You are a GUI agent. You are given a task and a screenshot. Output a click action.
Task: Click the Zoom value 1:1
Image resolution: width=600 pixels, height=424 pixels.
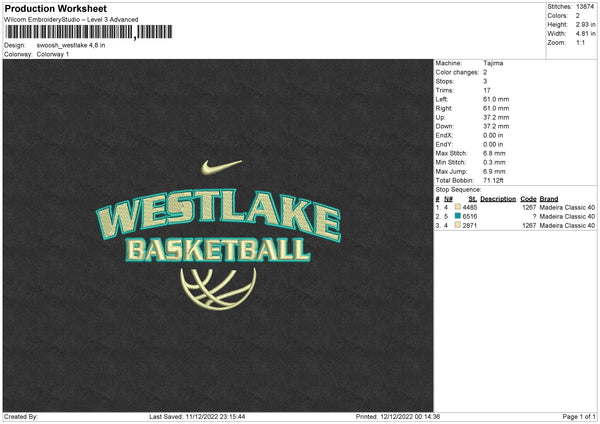click(x=580, y=43)
